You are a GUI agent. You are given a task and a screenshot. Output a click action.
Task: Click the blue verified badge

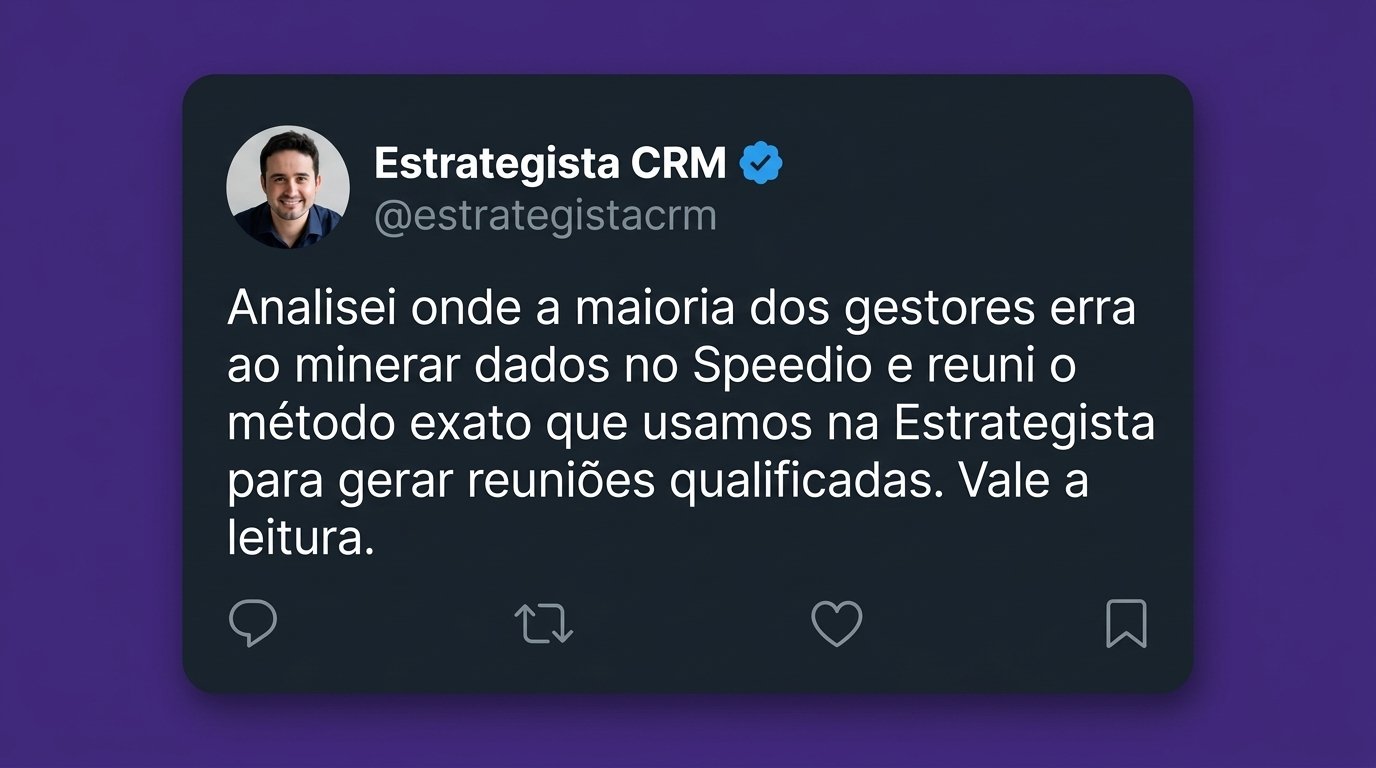(761, 164)
